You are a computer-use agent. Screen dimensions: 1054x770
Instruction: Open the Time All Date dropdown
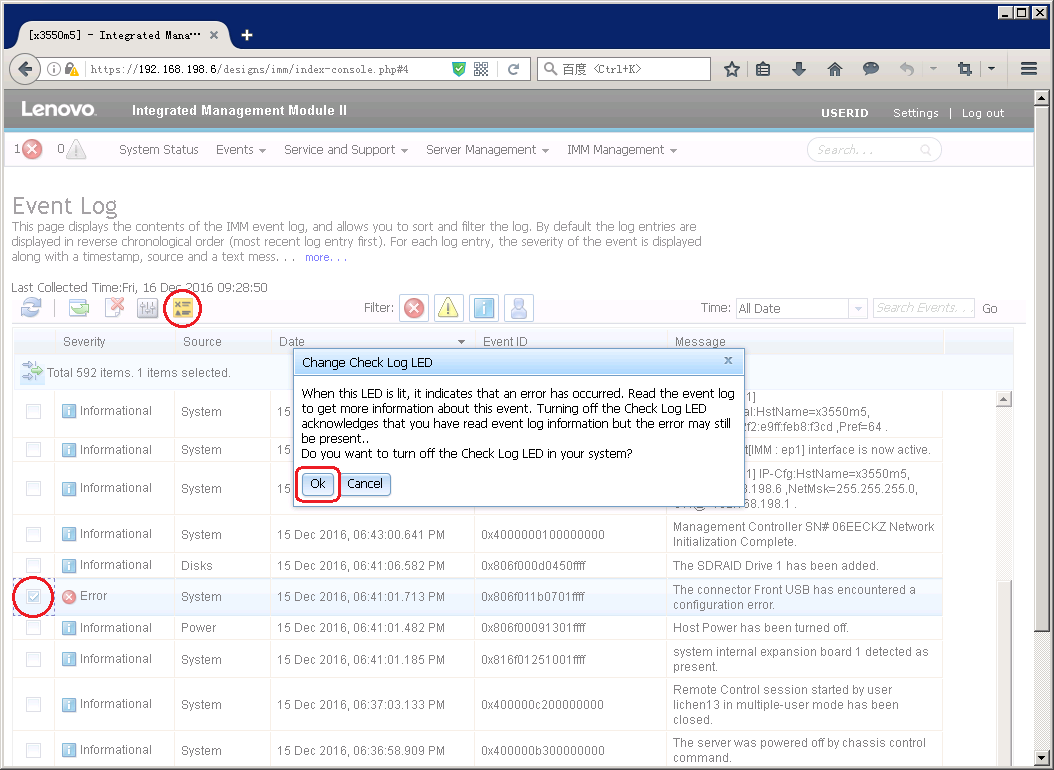click(x=800, y=308)
